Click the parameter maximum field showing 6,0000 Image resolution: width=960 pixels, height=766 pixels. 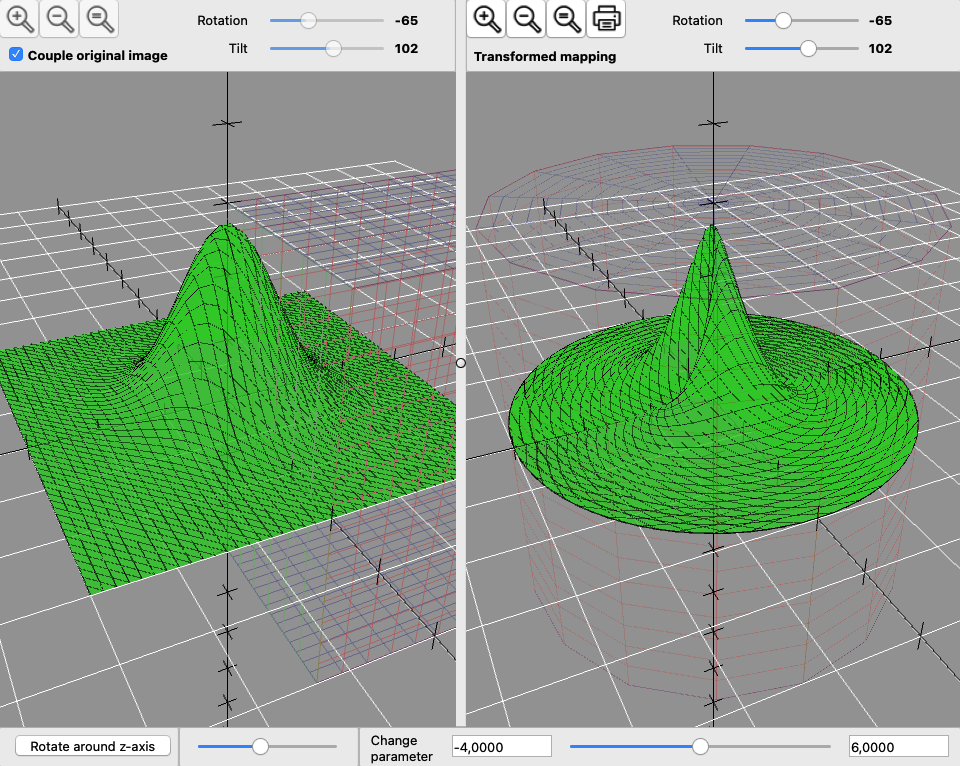pos(897,747)
